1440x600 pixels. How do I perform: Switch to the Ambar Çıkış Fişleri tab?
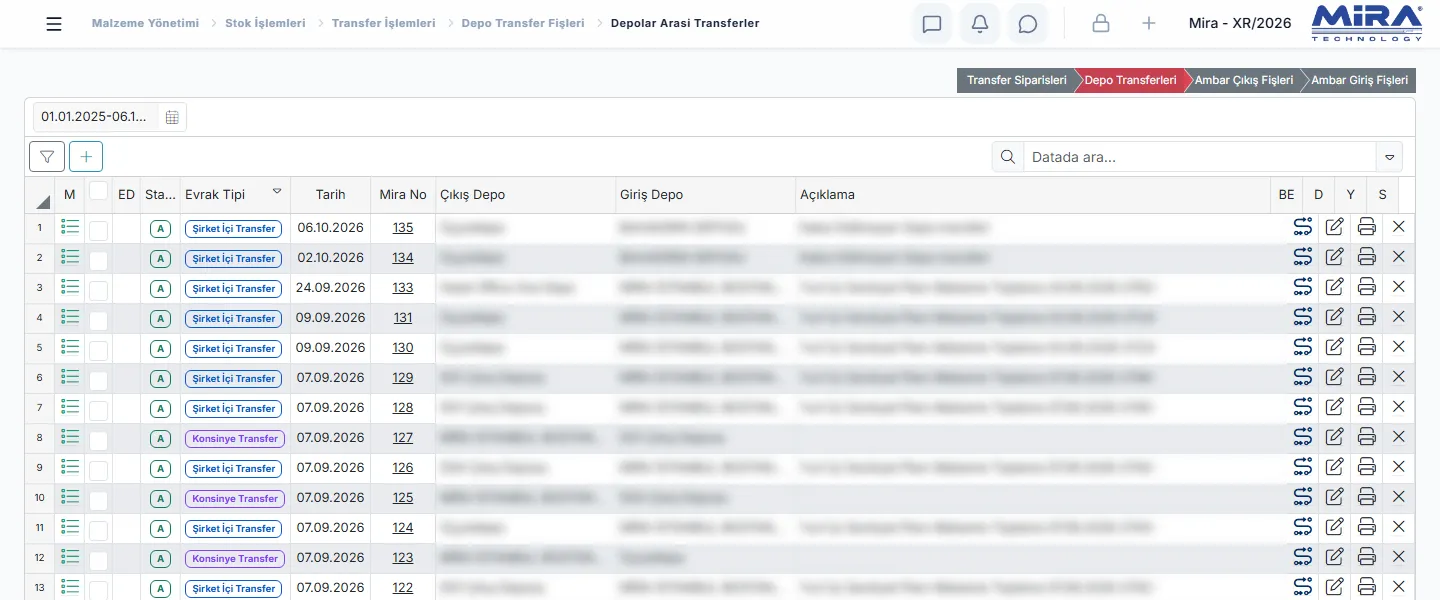pos(1243,80)
